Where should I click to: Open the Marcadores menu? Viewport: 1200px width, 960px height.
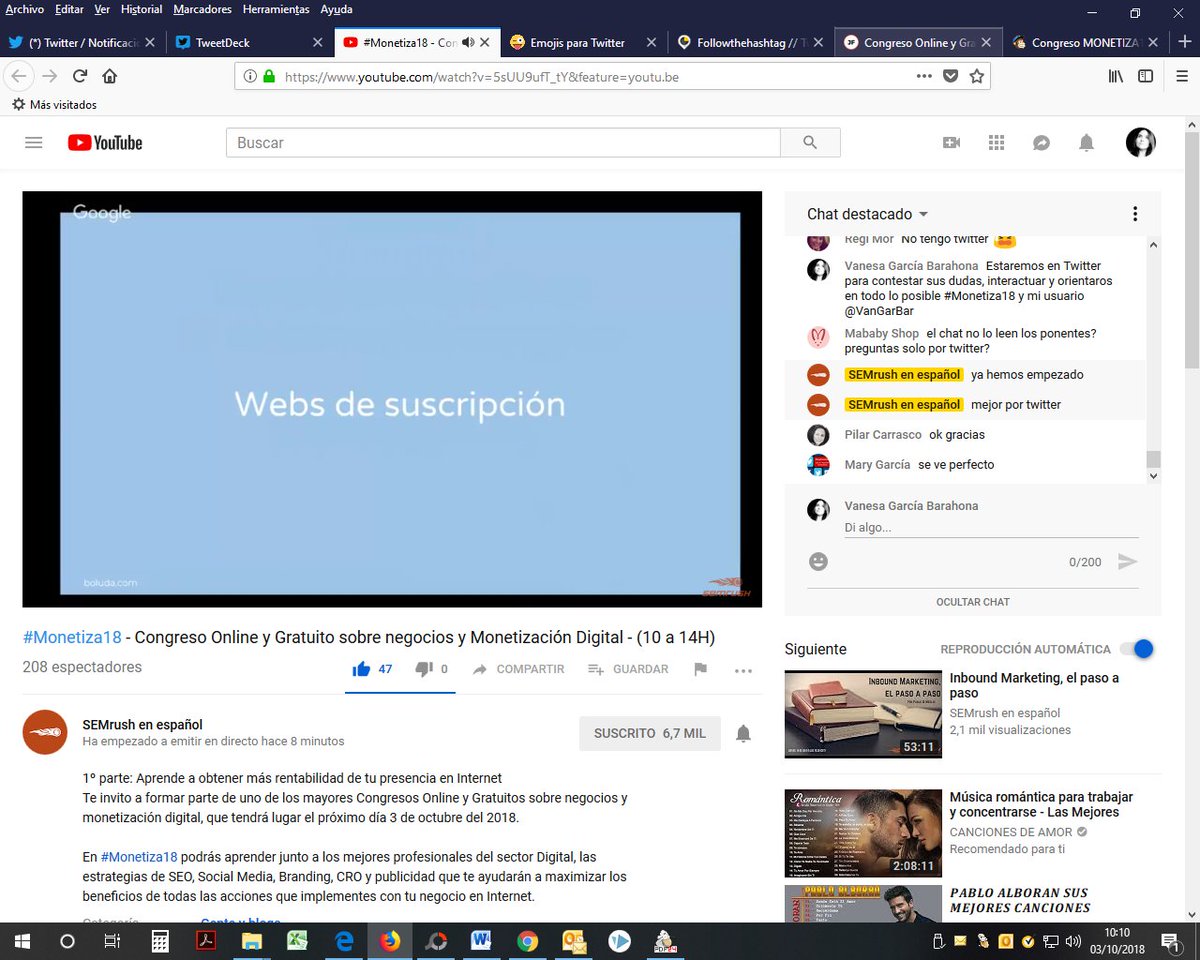click(202, 9)
